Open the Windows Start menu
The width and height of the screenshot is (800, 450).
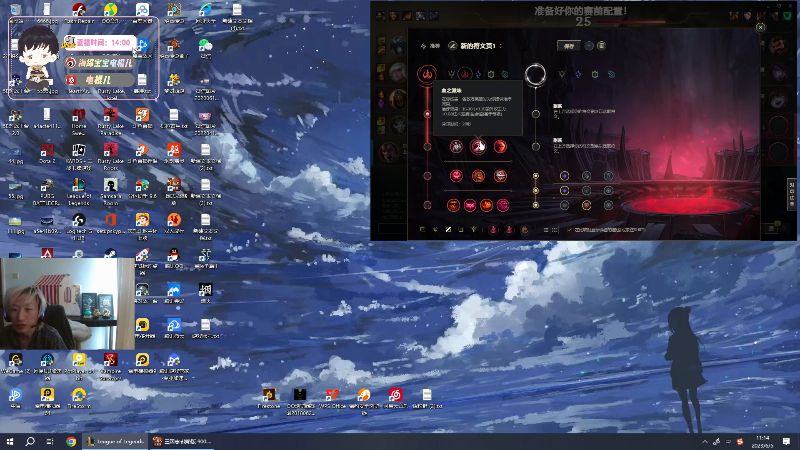coord(10,441)
